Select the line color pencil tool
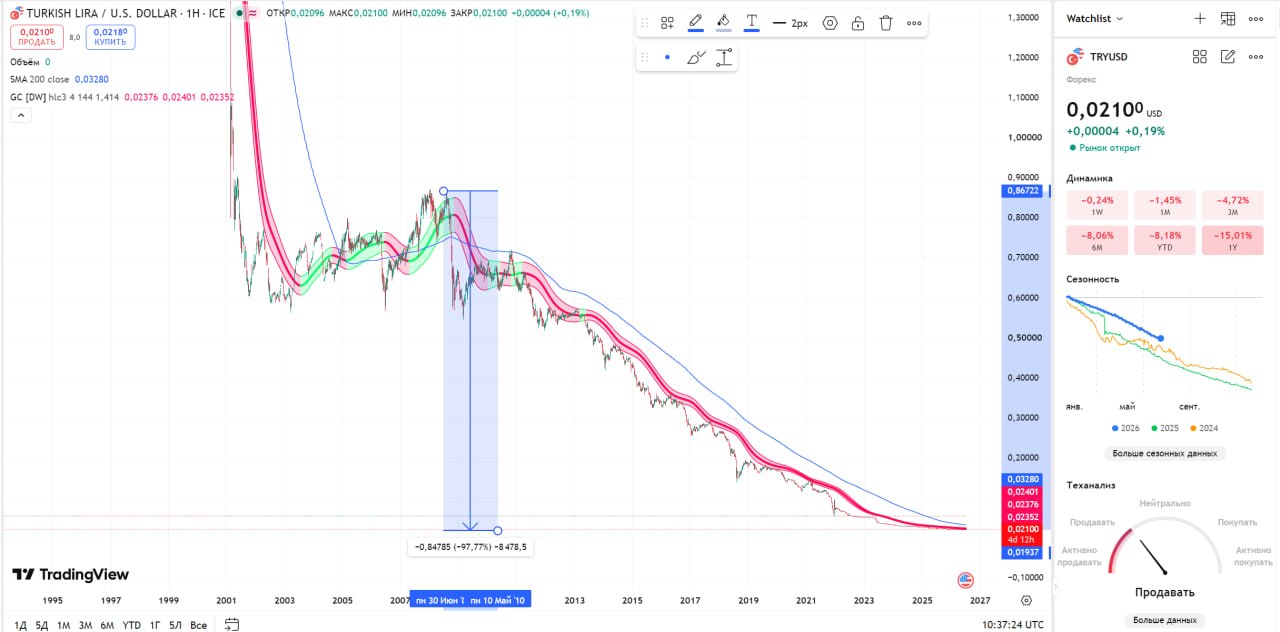Image resolution: width=1280 pixels, height=632 pixels. pyautogui.click(x=695, y=22)
